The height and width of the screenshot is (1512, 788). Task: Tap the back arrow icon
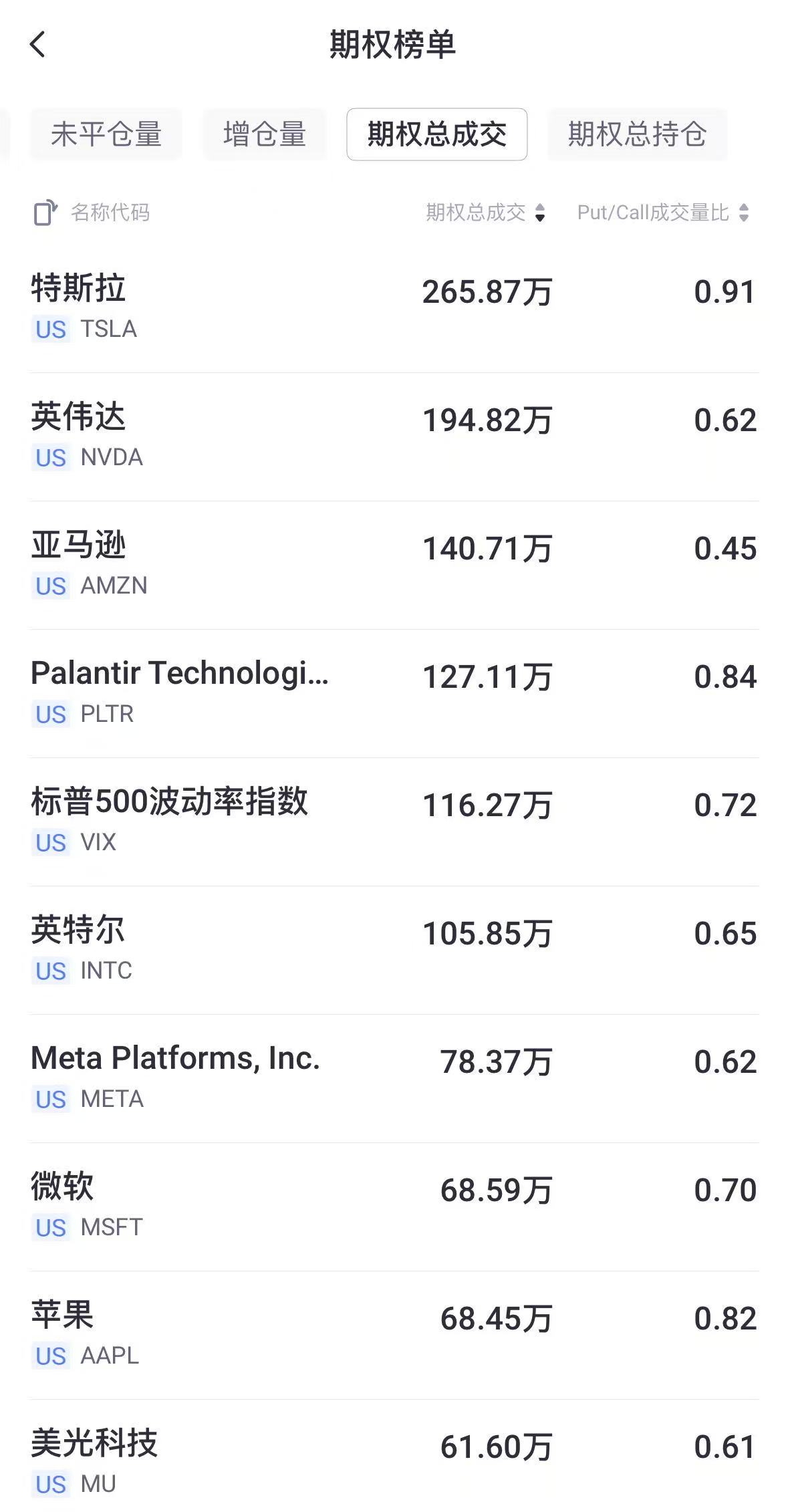[x=38, y=45]
